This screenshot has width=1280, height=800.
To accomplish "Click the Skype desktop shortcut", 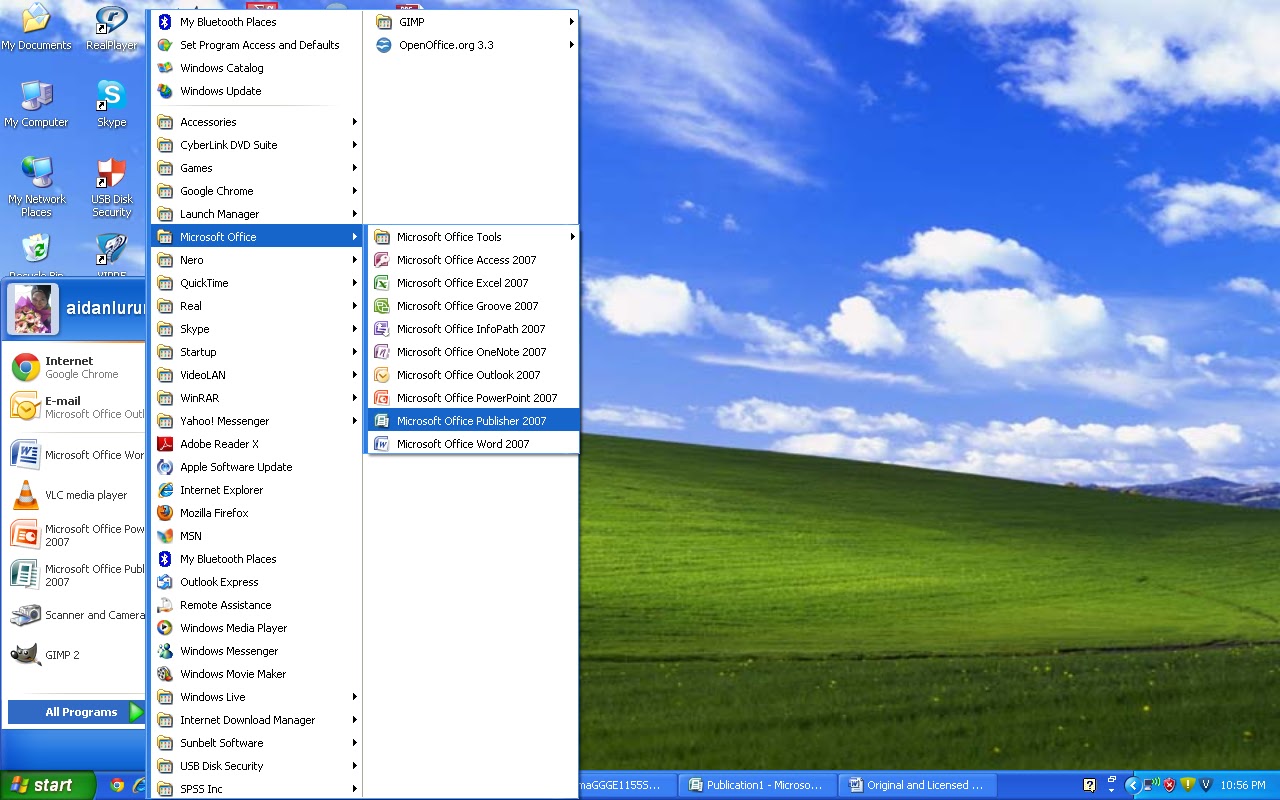I will pyautogui.click(x=112, y=104).
